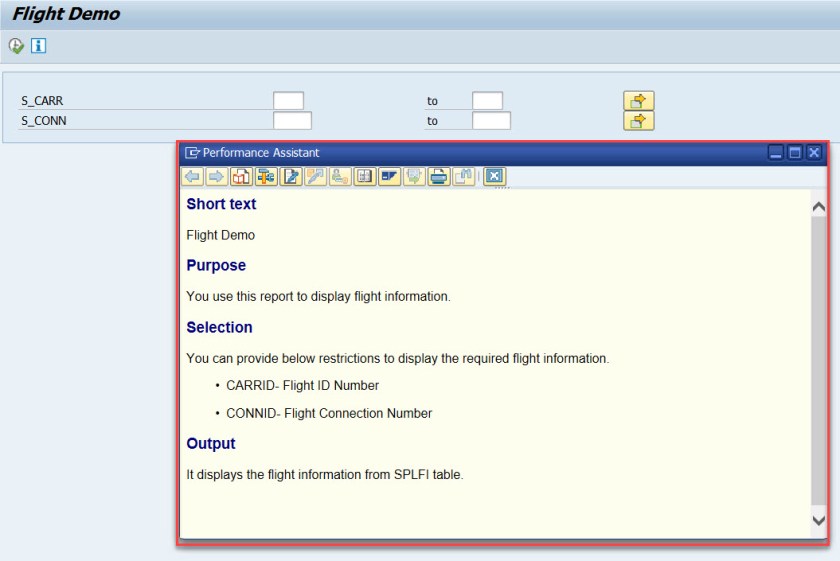This screenshot has height=561, width=840.
Task: Open Multiple Selection for S_CONN
Action: [x=638, y=121]
